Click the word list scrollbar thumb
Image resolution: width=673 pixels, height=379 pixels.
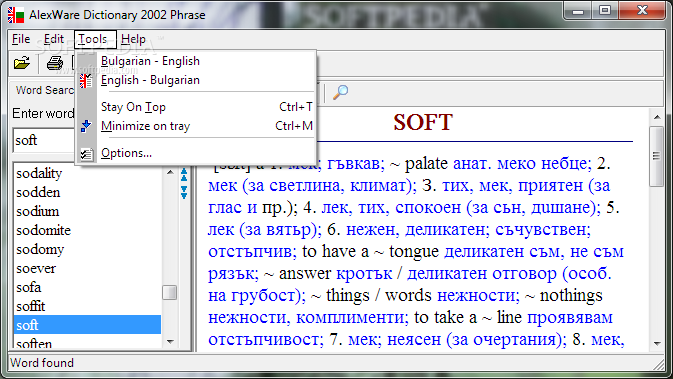[170, 293]
